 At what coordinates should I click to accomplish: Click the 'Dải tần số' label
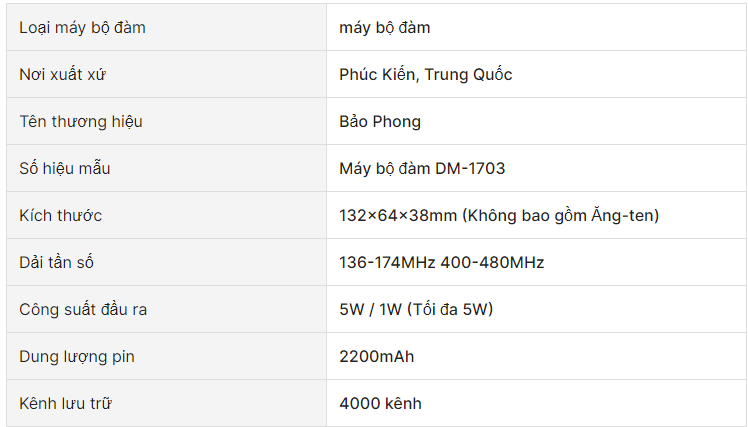(x=56, y=262)
